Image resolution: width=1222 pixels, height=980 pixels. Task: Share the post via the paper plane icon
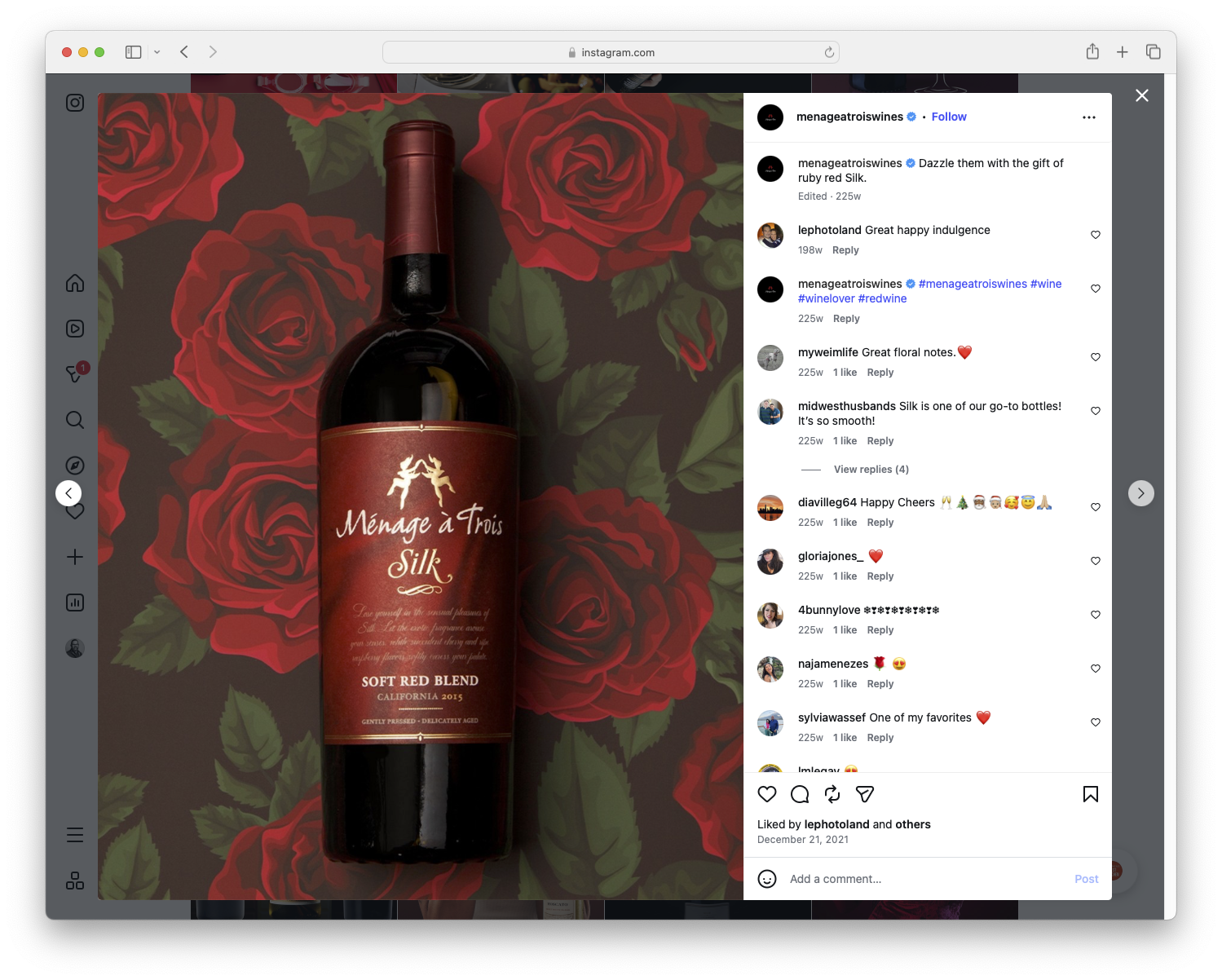coord(863,793)
